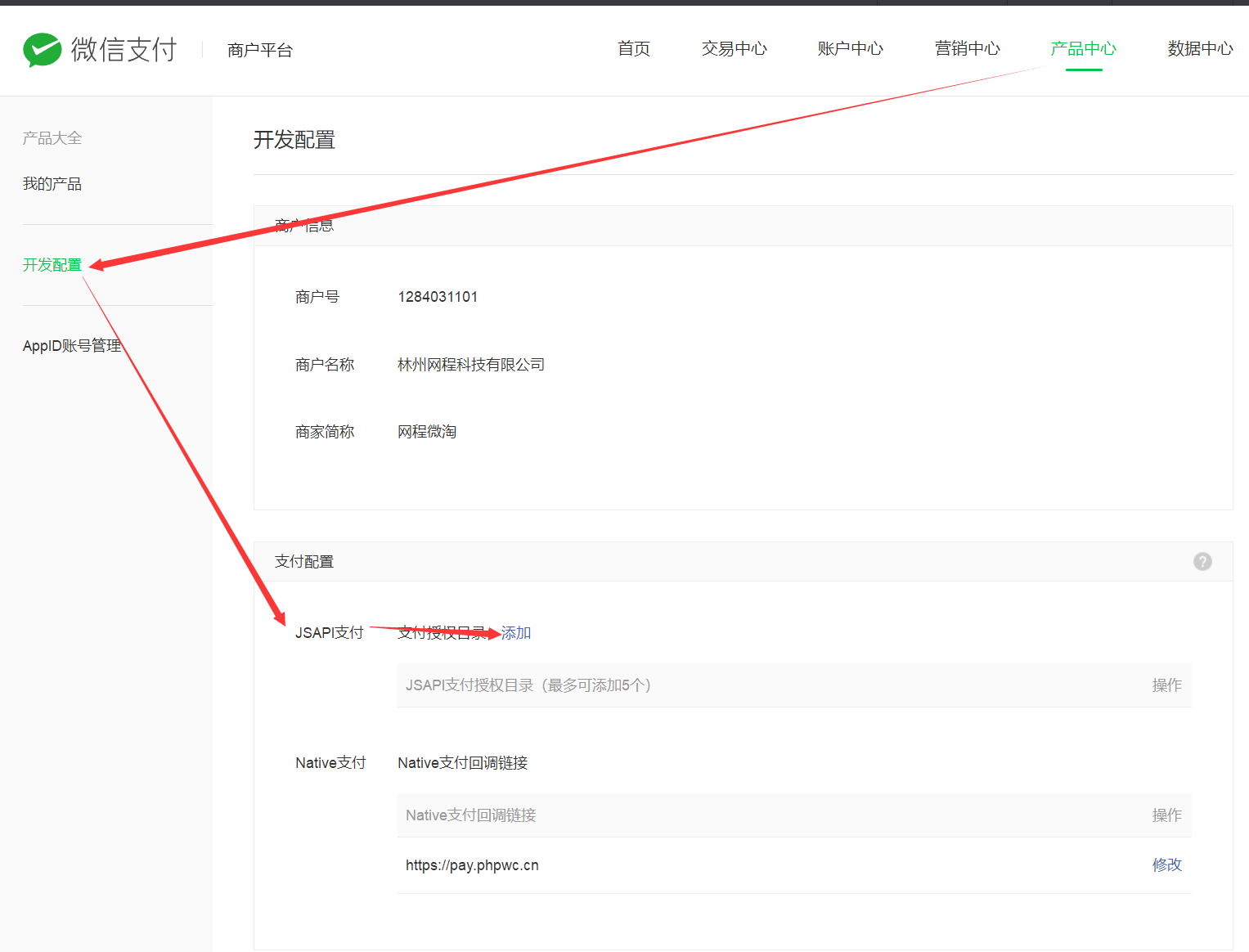Click 操作 in the Native回调链接 row
This screenshot has height=952, width=1249.
(1166, 815)
